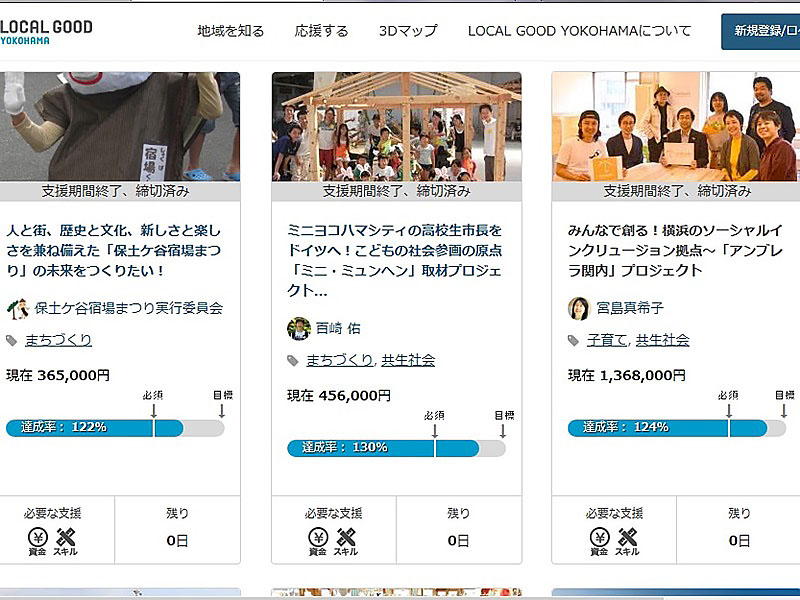Click the 保土ケ谷宿場まつり実行委員会 avatar icon
800x600 pixels.
pos(18,309)
